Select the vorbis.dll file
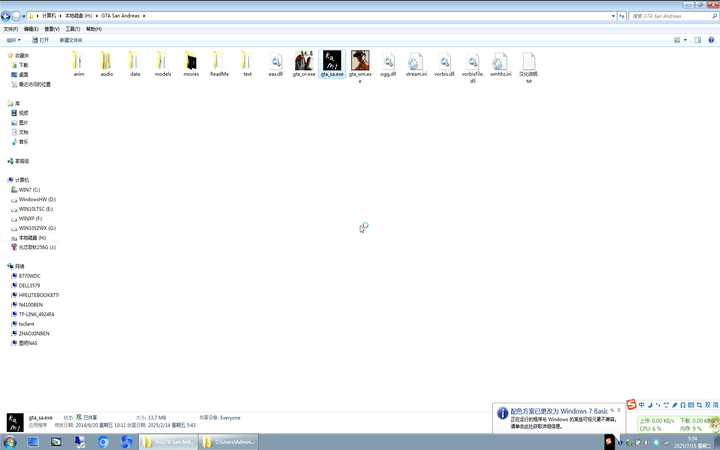Screen dimensions: 720x450 tap(444, 64)
